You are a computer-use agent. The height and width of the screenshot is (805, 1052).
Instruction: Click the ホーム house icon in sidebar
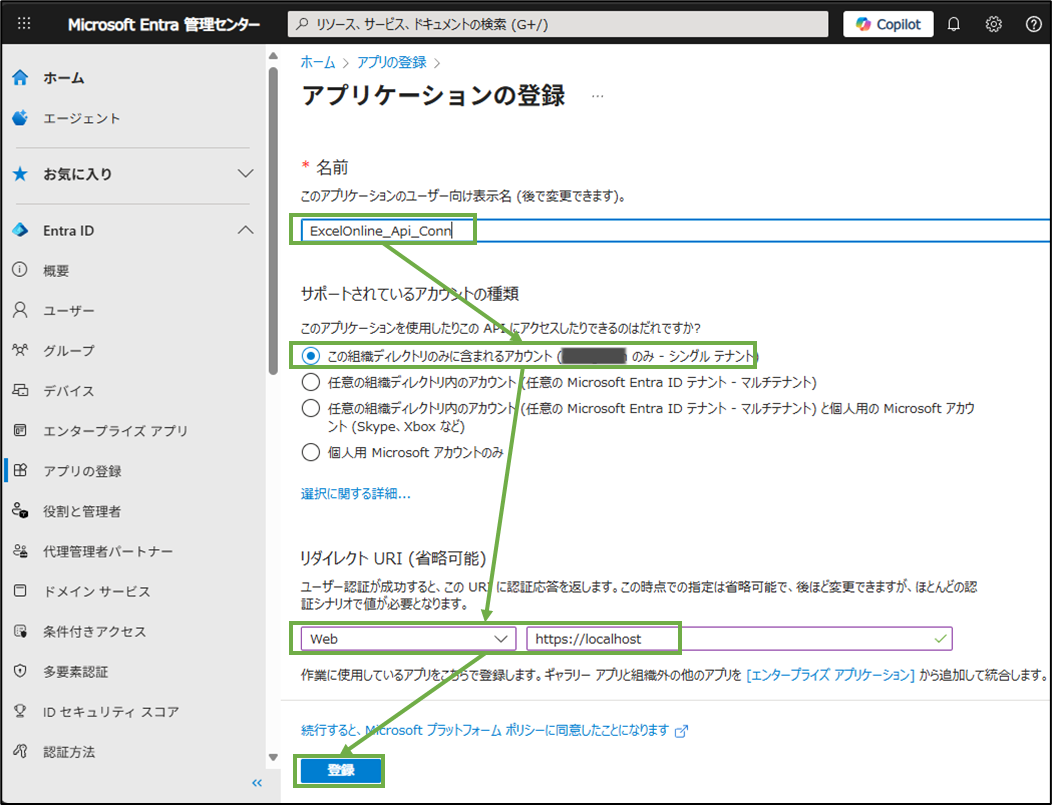tap(20, 78)
